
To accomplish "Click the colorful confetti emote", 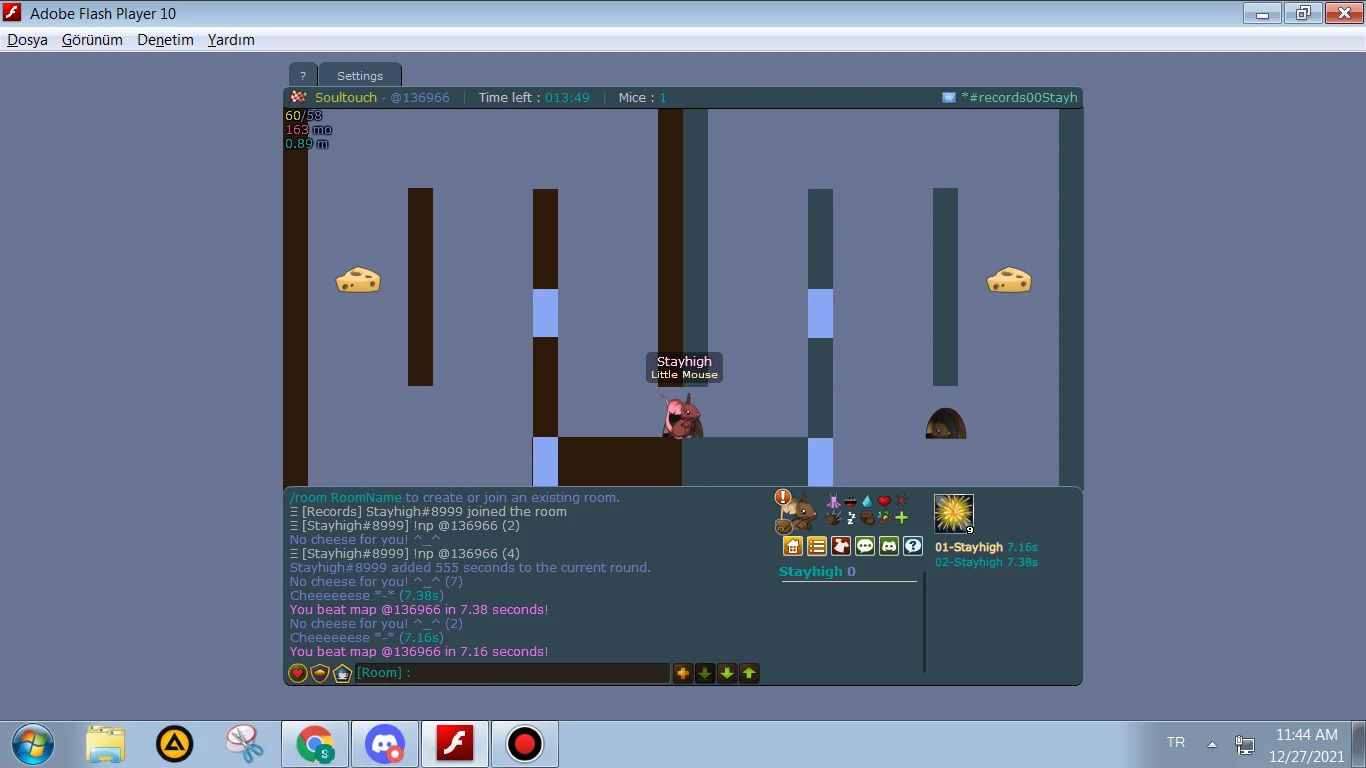I will point(884,518).
